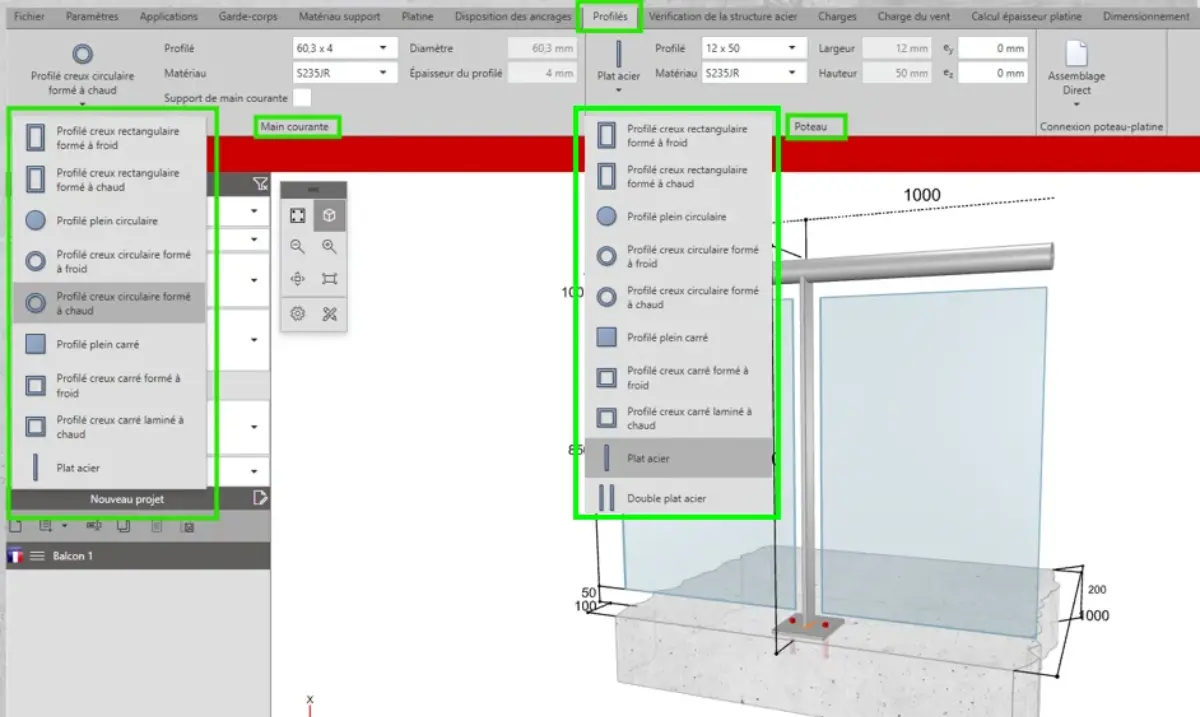Switch to Calcul épaisseur platine tab
1200x717 pixels.
point(1026,16)
